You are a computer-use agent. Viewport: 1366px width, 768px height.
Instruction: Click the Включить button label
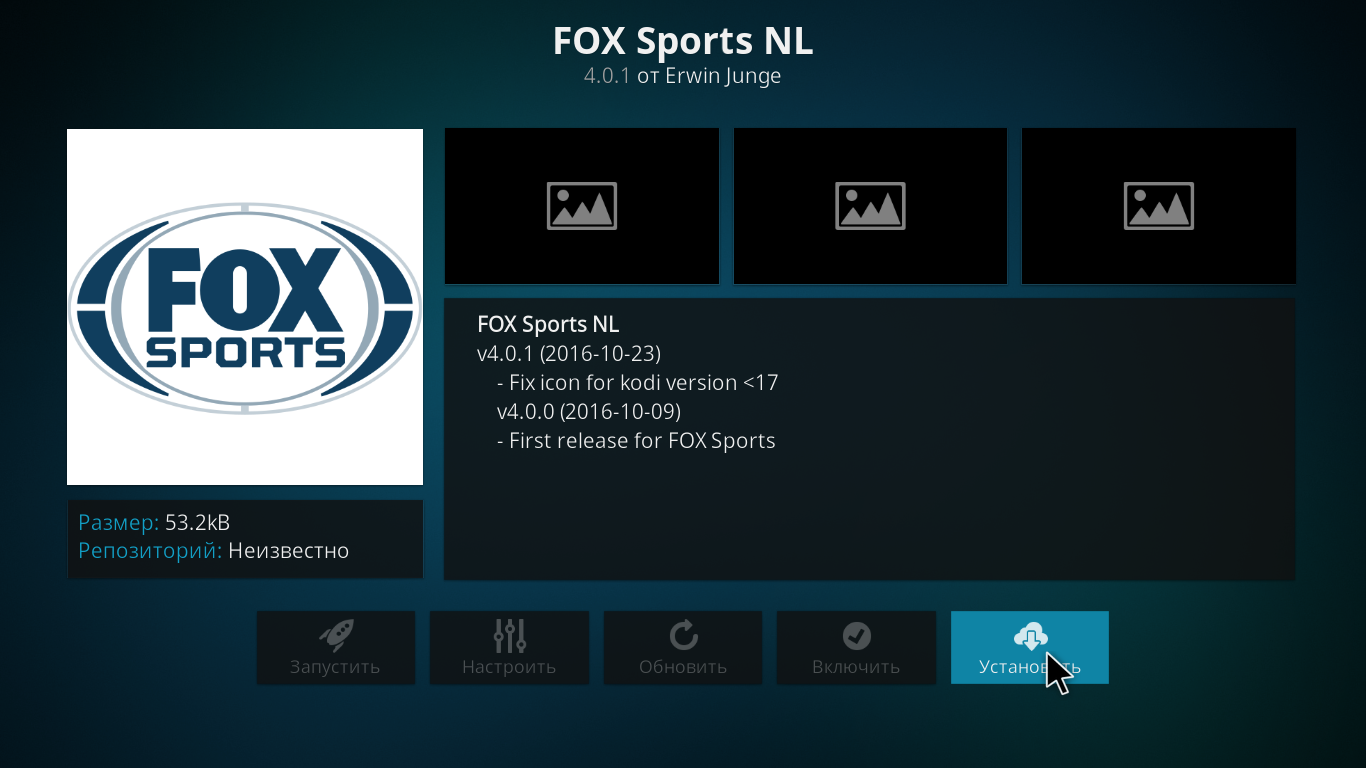856,667
